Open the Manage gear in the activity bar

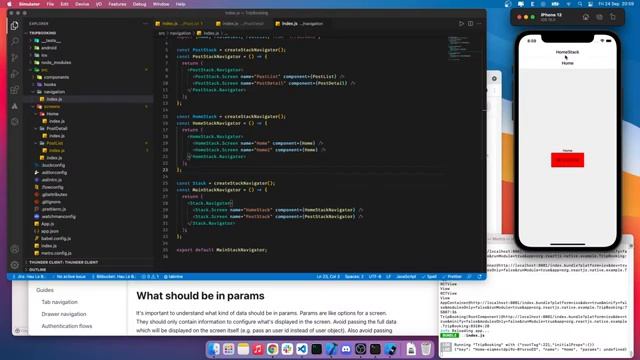click(x=15, y=265)
